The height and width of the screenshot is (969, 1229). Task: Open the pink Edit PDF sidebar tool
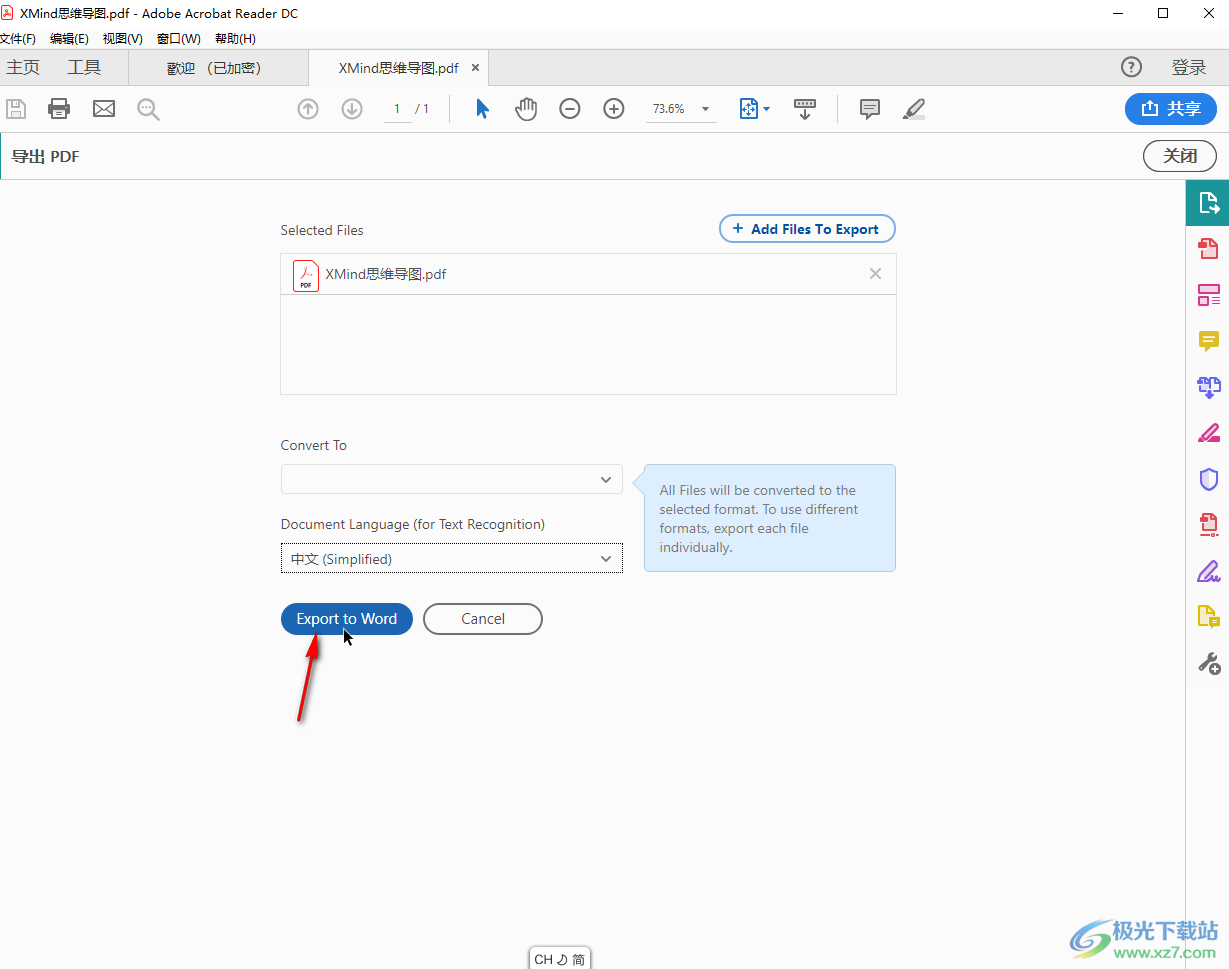(x=1208, y=295)
